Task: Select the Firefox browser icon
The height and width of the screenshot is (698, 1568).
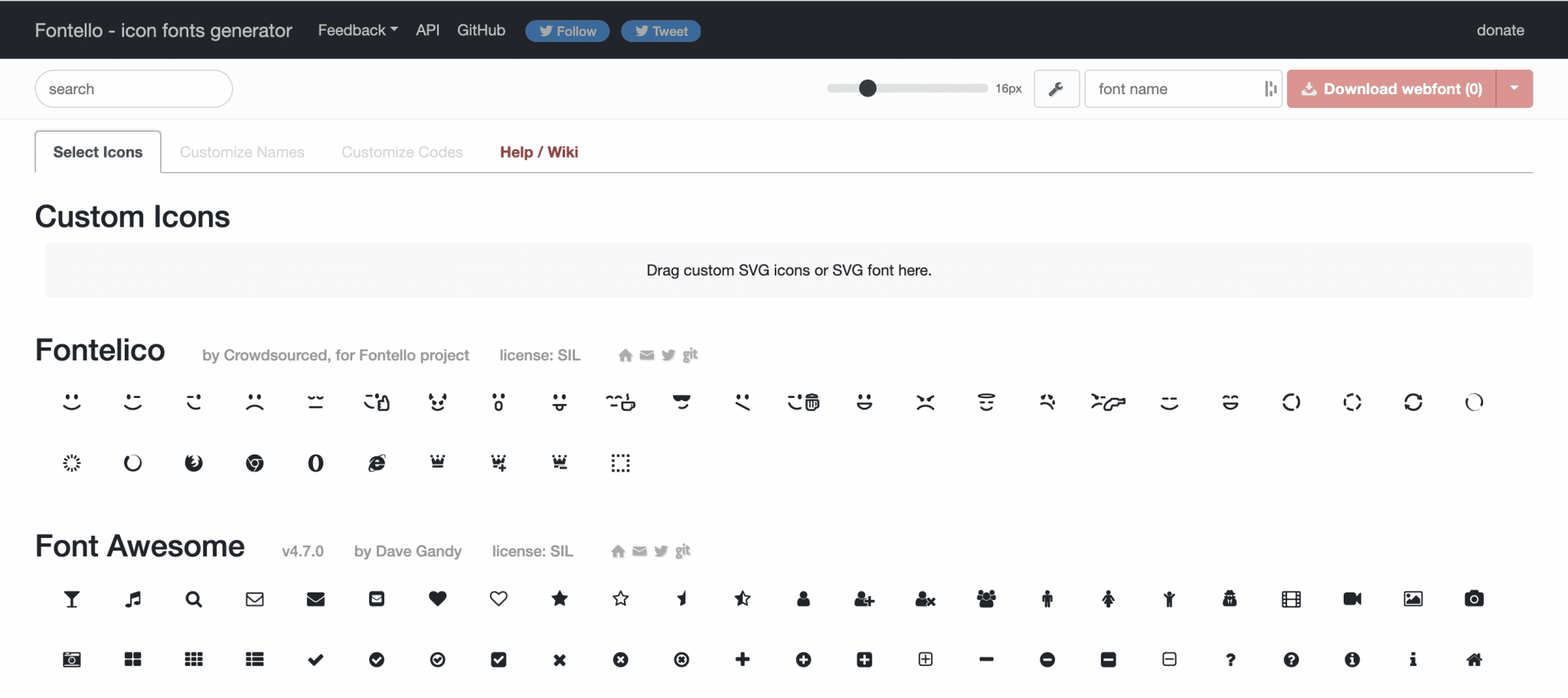Action: point(194,463)
